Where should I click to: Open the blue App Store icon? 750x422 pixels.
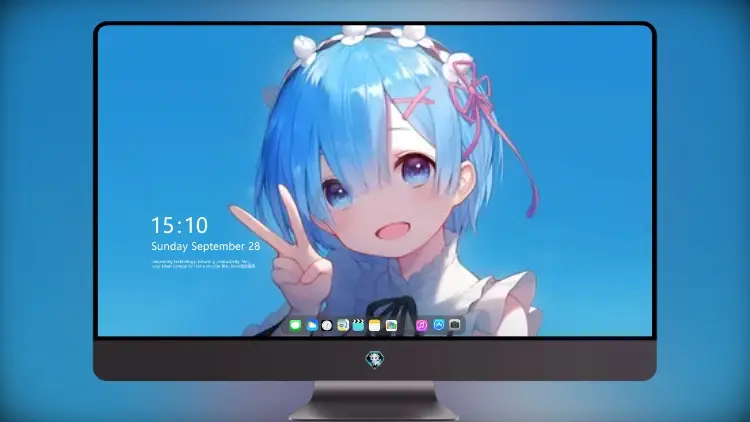[439, 325]
